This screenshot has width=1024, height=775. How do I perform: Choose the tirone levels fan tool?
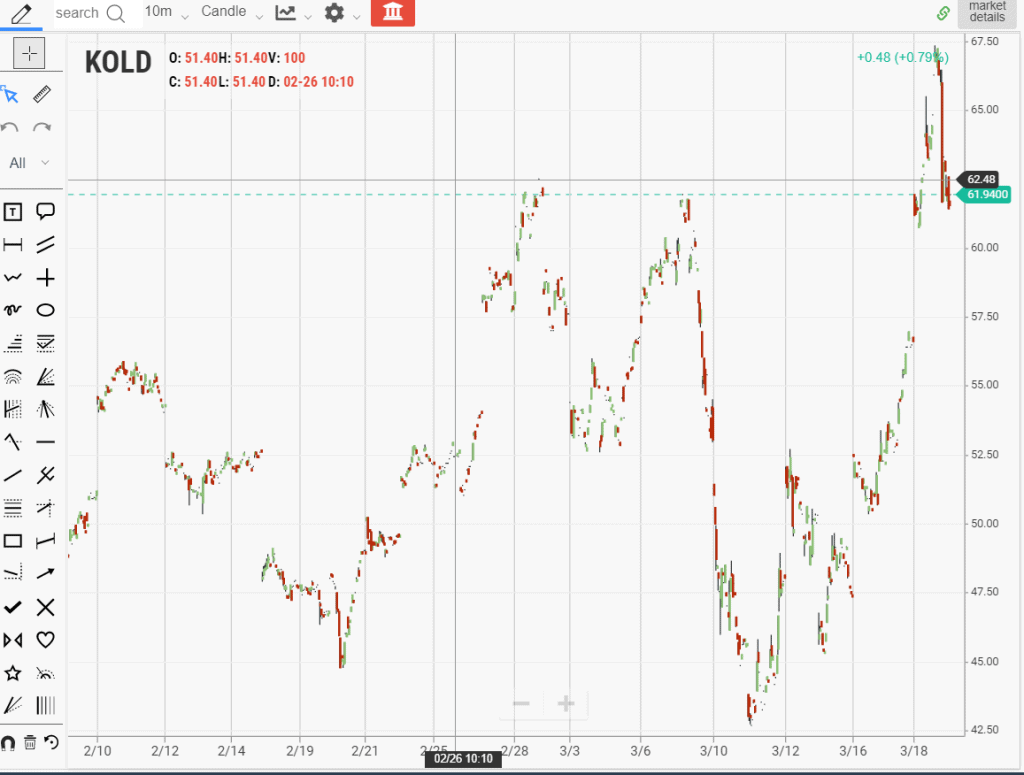coord(12,706)
